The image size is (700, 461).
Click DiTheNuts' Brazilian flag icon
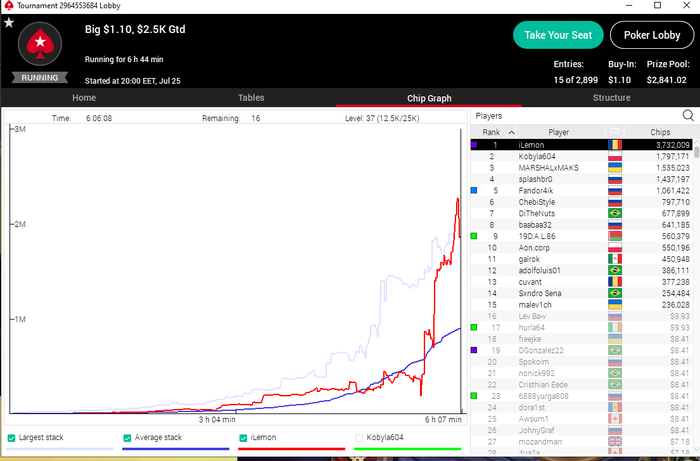tap(615, 213)
